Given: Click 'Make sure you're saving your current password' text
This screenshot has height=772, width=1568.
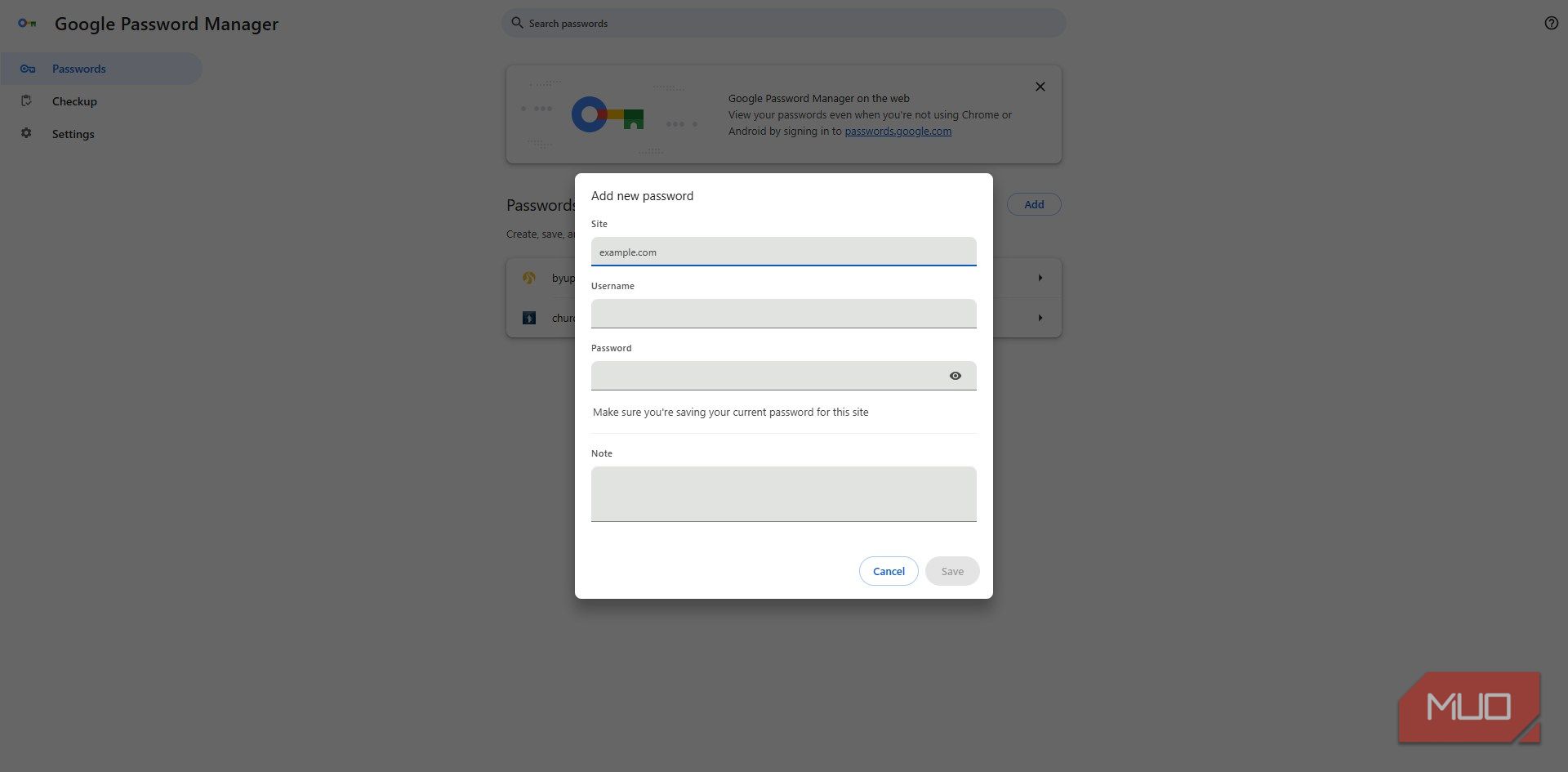Looking at the screenshot, I should pyautogui.click(x=731, y=413).
